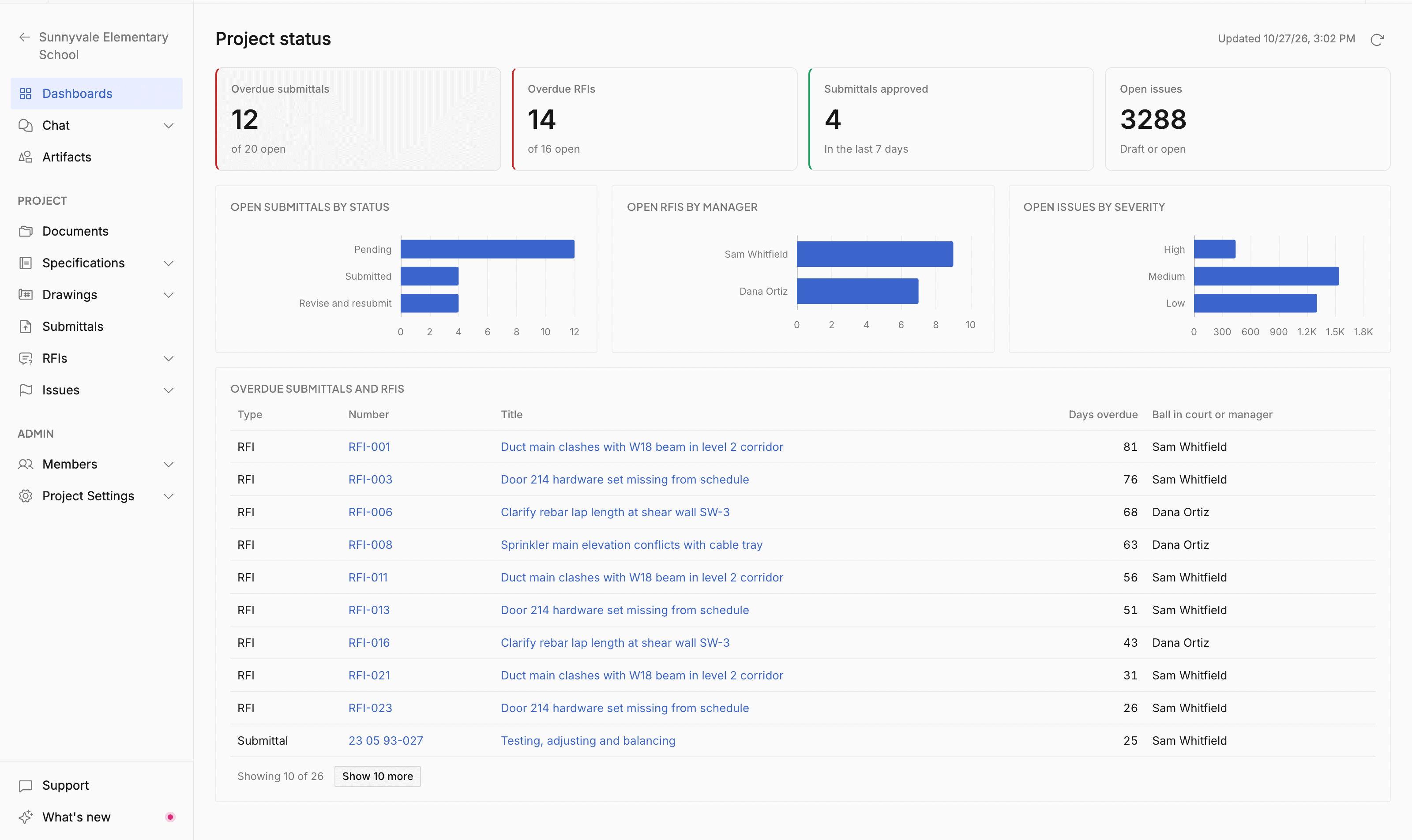Click the Support speech-bubble icon
The width and height of the screenshot is (1412, 840).
(x=26, y=785)
